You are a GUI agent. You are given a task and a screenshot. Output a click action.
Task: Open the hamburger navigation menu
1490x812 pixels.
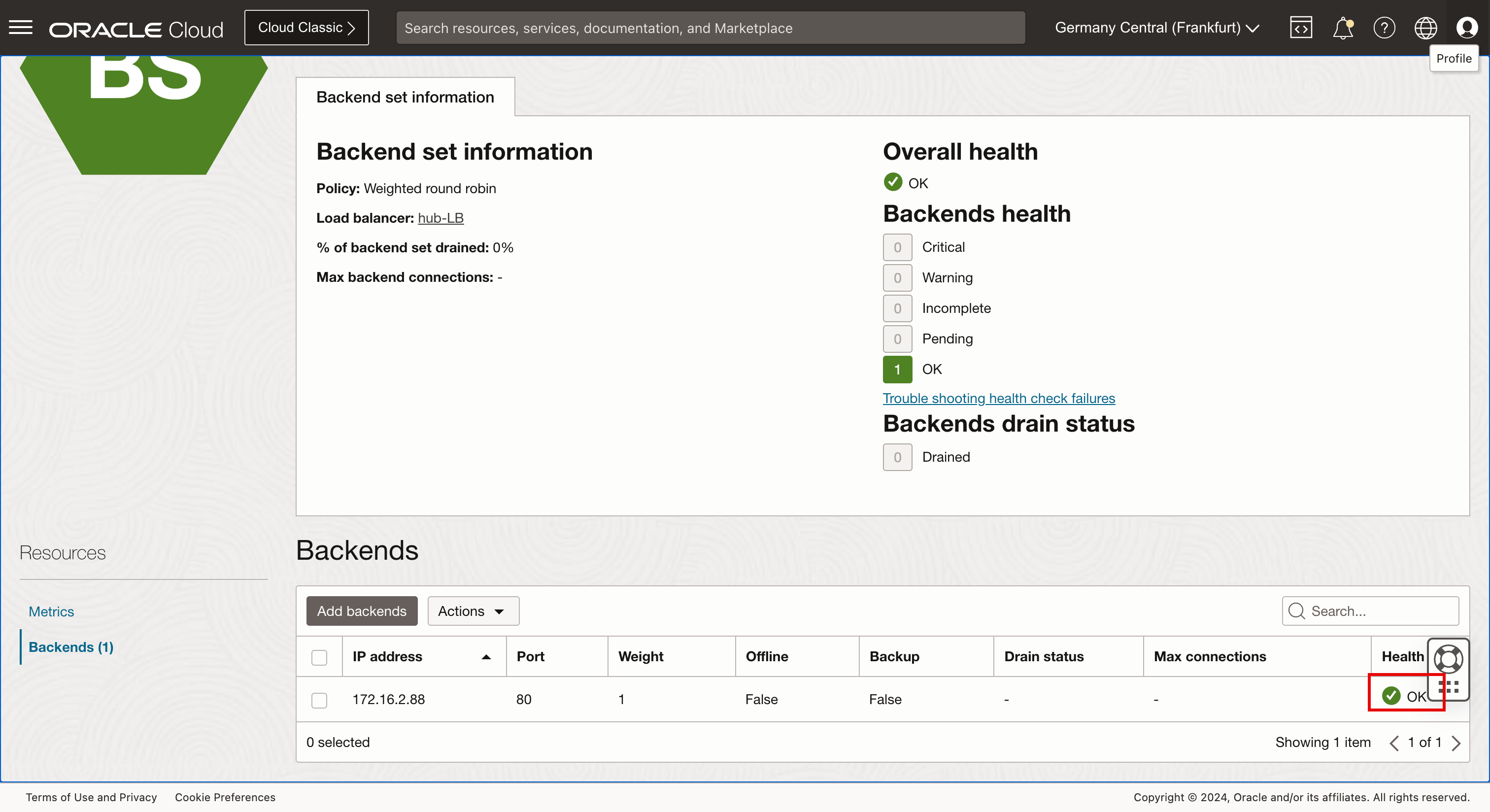point(21,27)
